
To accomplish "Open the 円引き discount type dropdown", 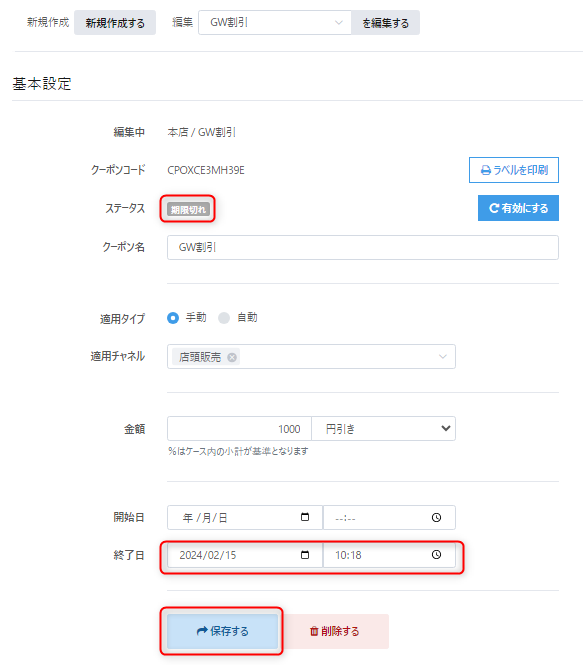I will (383, 429).
